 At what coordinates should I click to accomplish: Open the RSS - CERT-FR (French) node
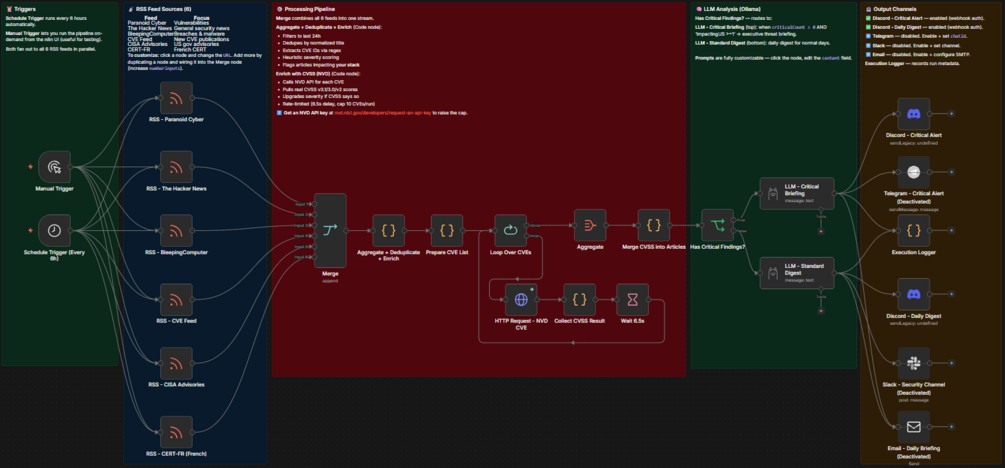pos(176,433)
